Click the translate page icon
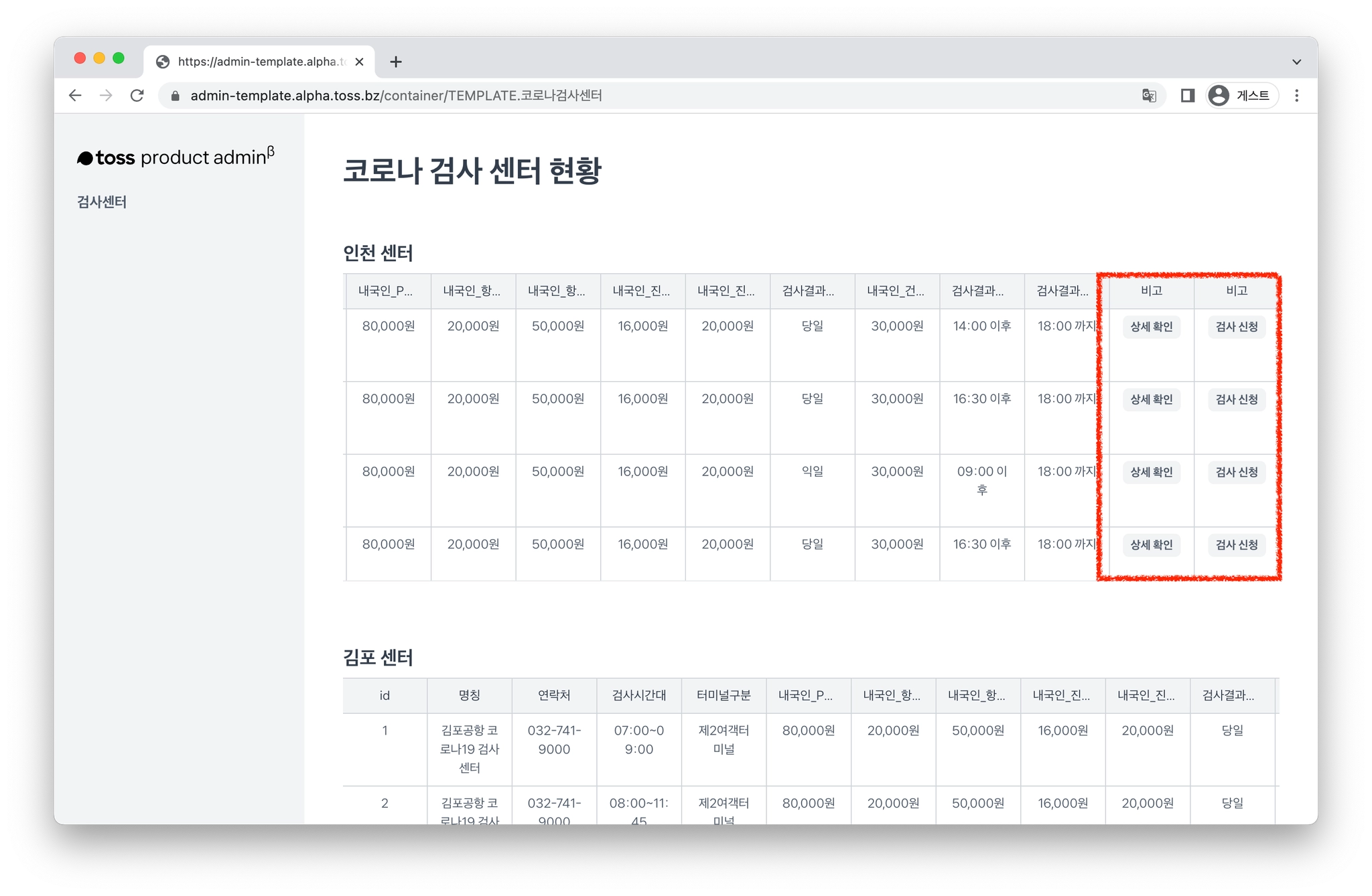The image size is (1372, 896). (x=1149, y=96)
